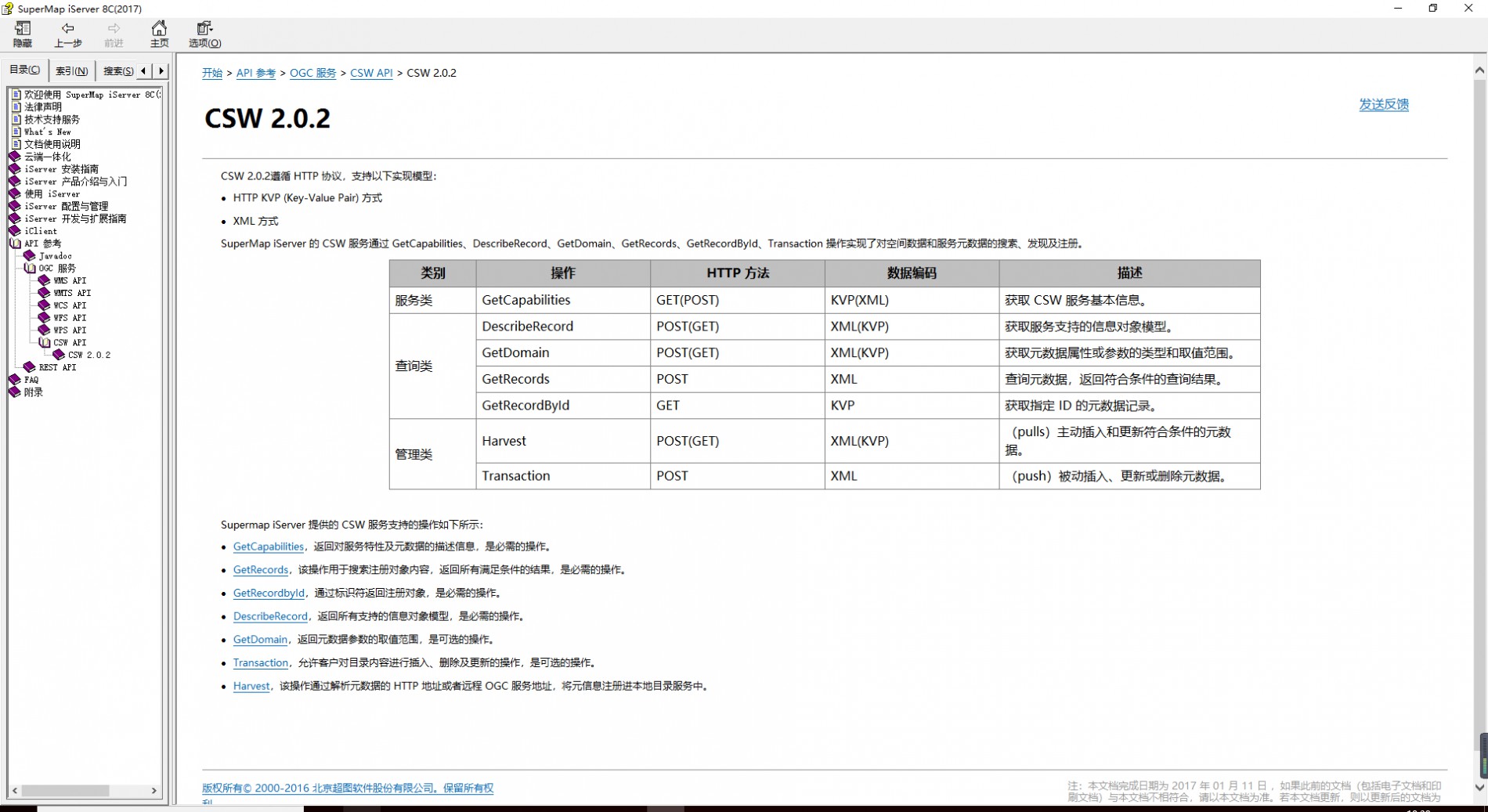Expand the 使用 iServer book node
The width and height of the screenshot is (1488, 812).
15,193
